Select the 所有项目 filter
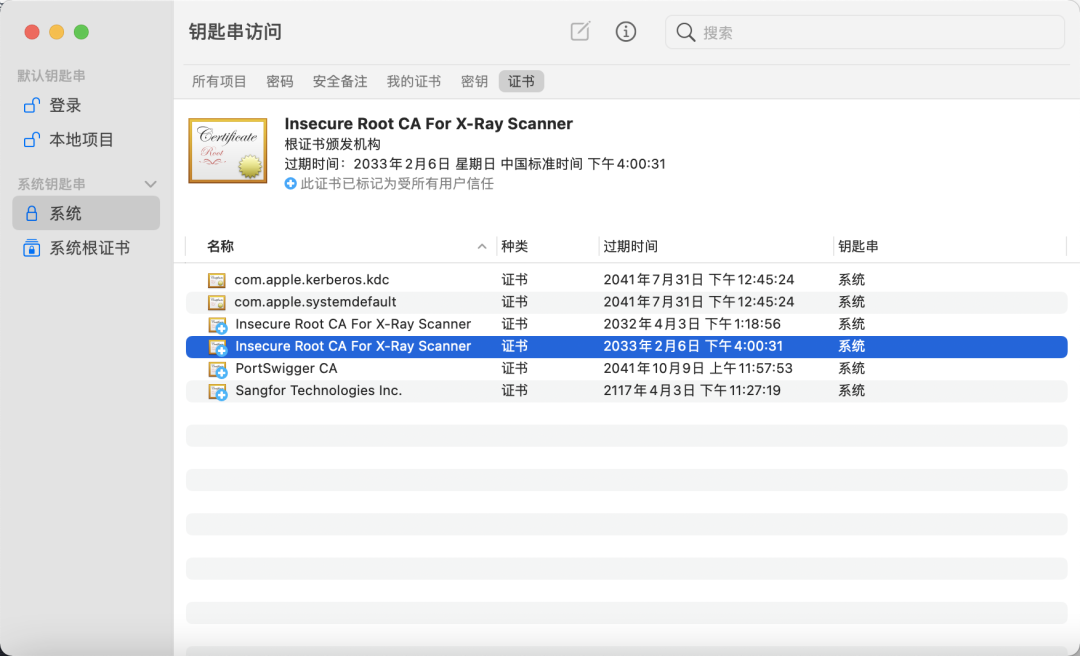This screenshot has height=656, width=1080. click(219, 81)
